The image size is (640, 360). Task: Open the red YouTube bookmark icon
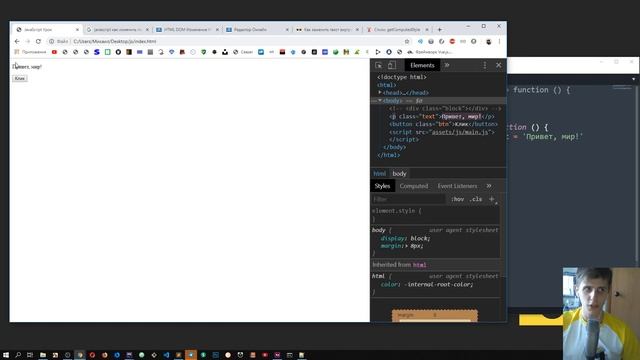pos(54,52)
